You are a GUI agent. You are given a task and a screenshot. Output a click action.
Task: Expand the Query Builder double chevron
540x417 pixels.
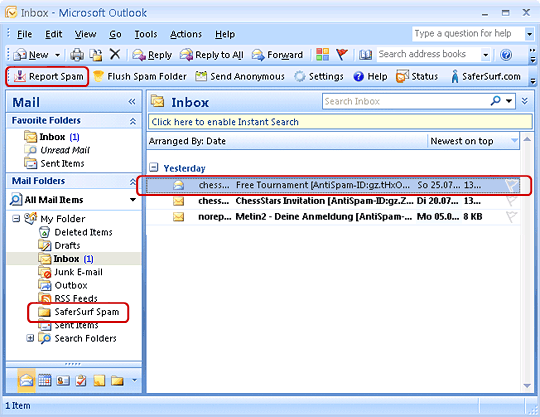point(525,101)
